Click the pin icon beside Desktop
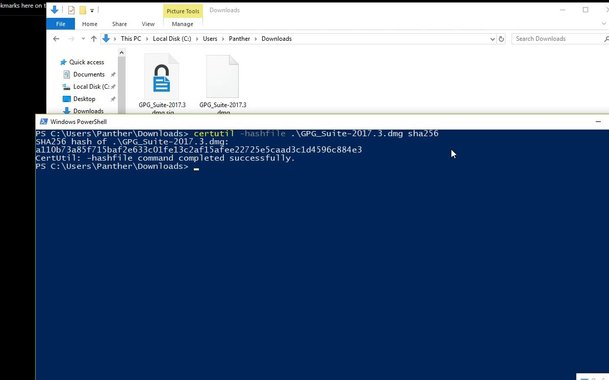 click(x=113, y=99)
